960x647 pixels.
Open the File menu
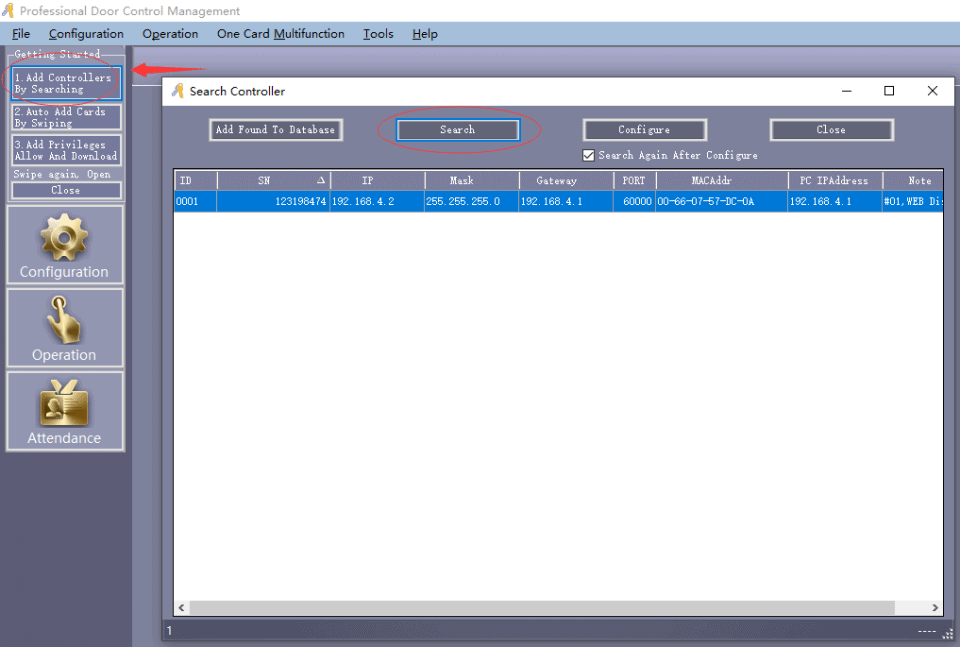(21, 34)
